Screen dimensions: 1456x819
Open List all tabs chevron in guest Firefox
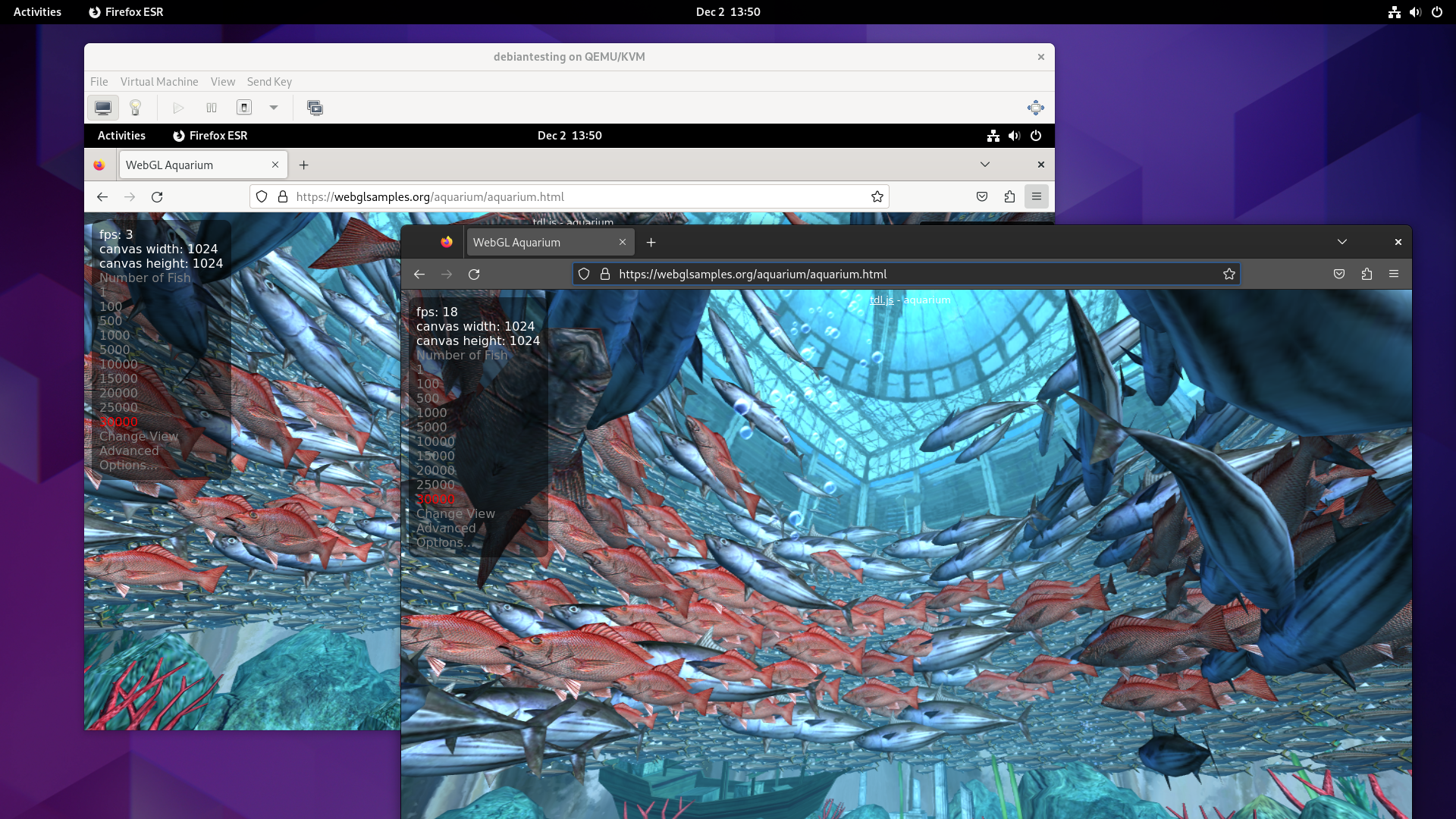984,165
